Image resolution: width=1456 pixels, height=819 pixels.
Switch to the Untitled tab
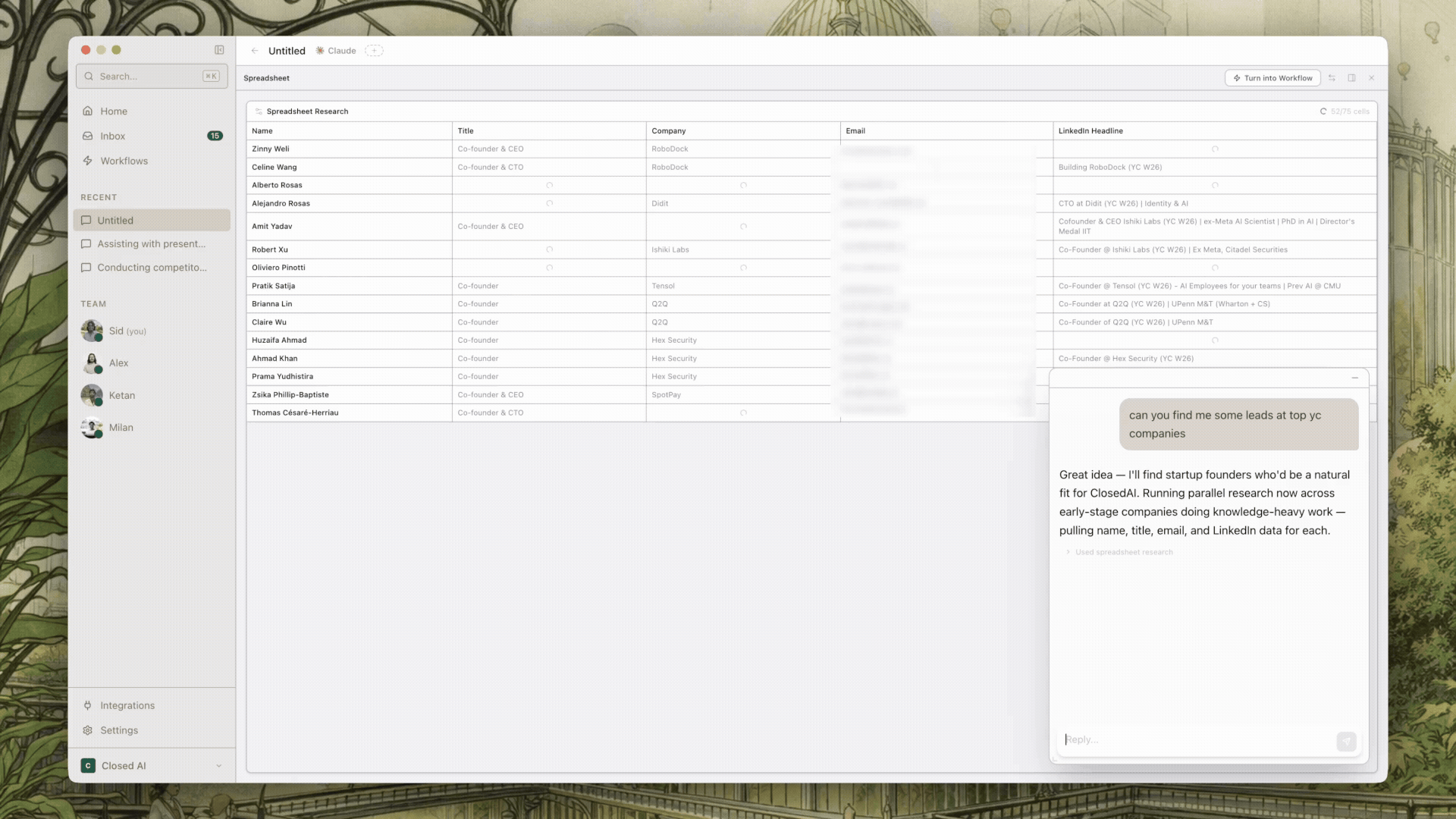[x=287, y=50]
